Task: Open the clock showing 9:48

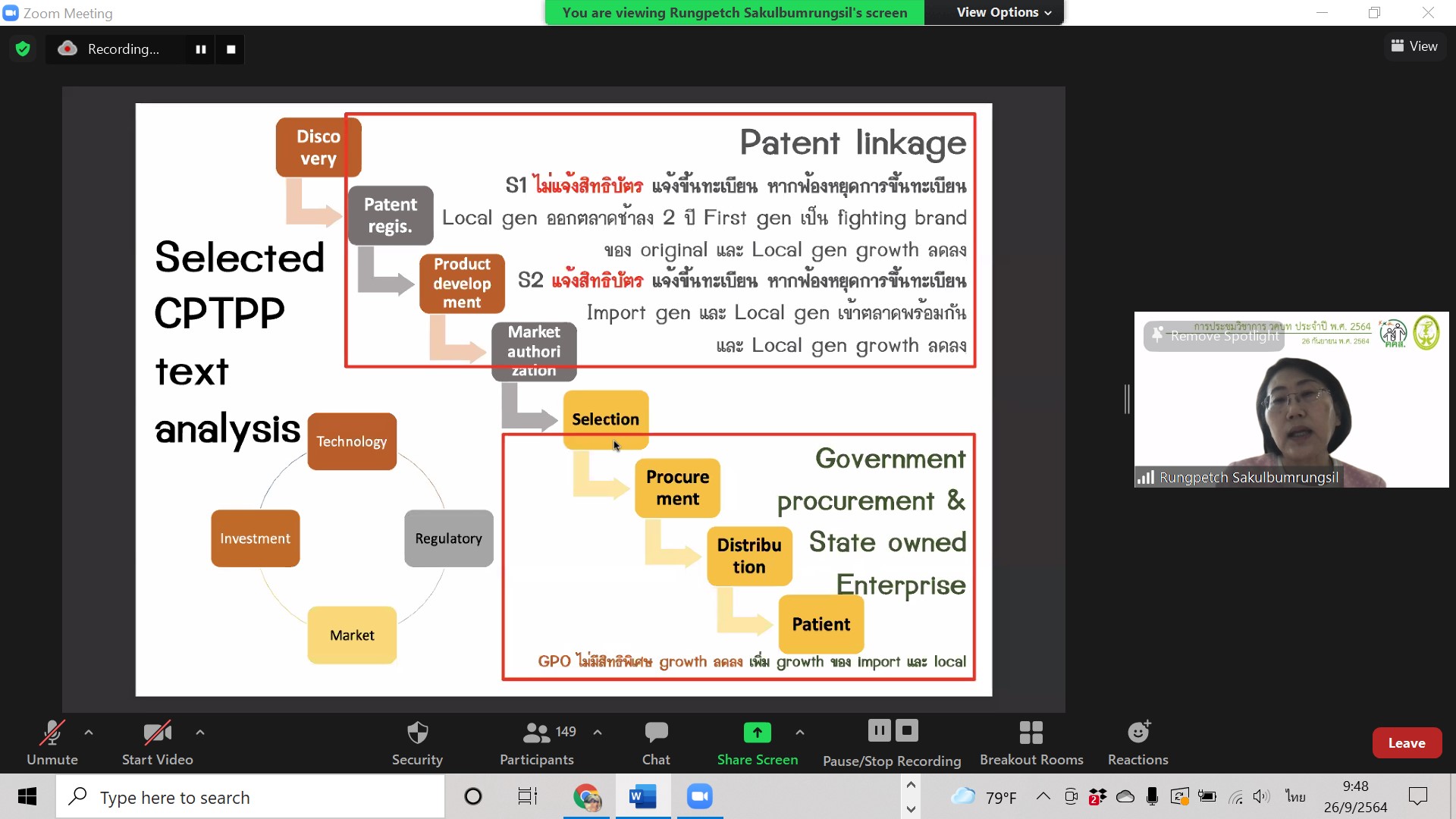Action: point(1355,797)
